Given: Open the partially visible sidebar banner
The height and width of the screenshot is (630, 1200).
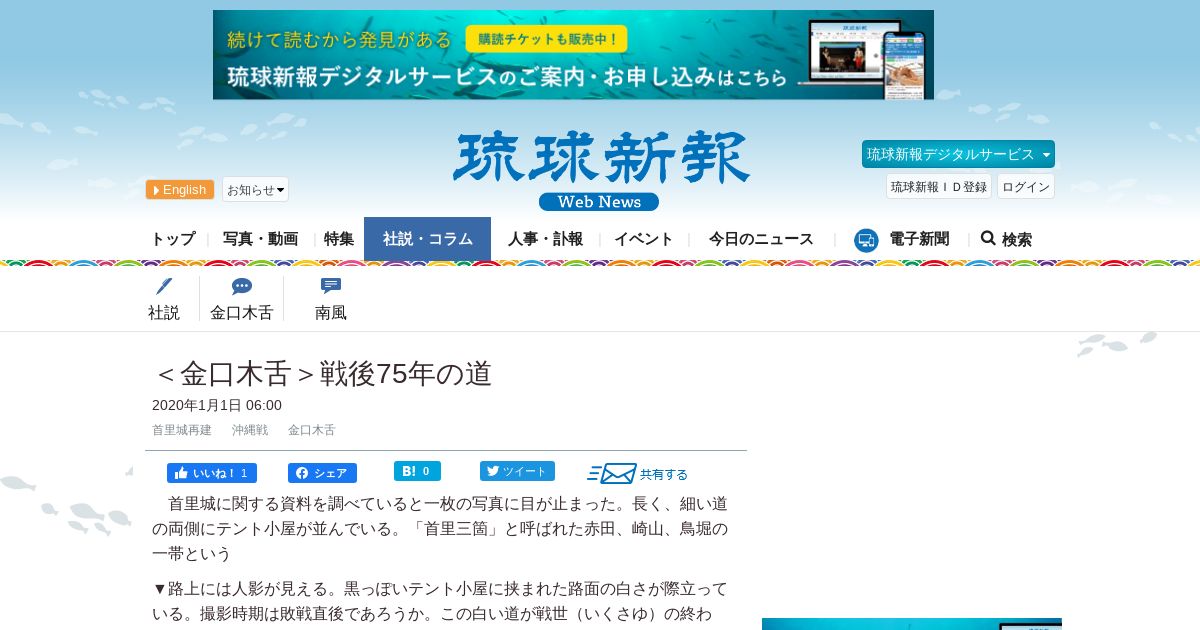Looking at the screenshot, I should tap(911, 624).
